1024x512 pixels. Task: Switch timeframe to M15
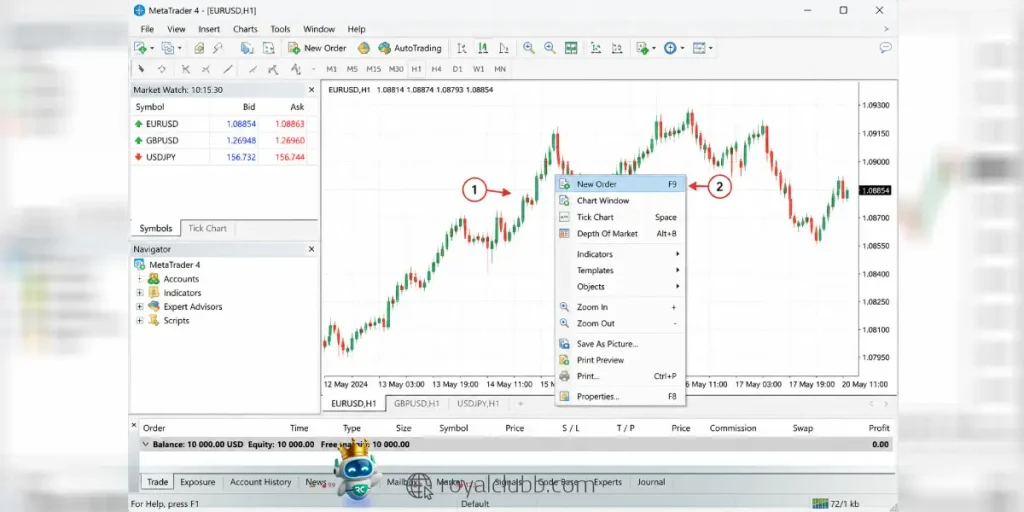tap(374, 69)
